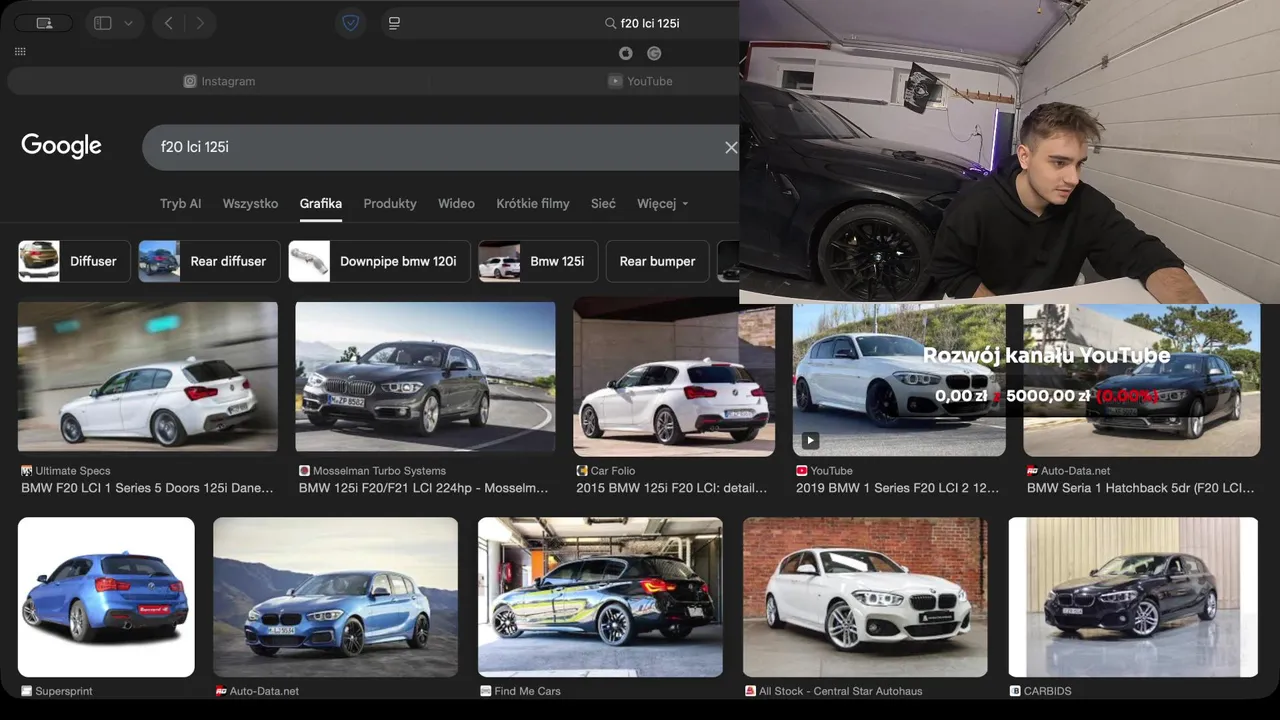Switch to the Instagram tab
The image size is (1280, 720).
coord(219,81)
